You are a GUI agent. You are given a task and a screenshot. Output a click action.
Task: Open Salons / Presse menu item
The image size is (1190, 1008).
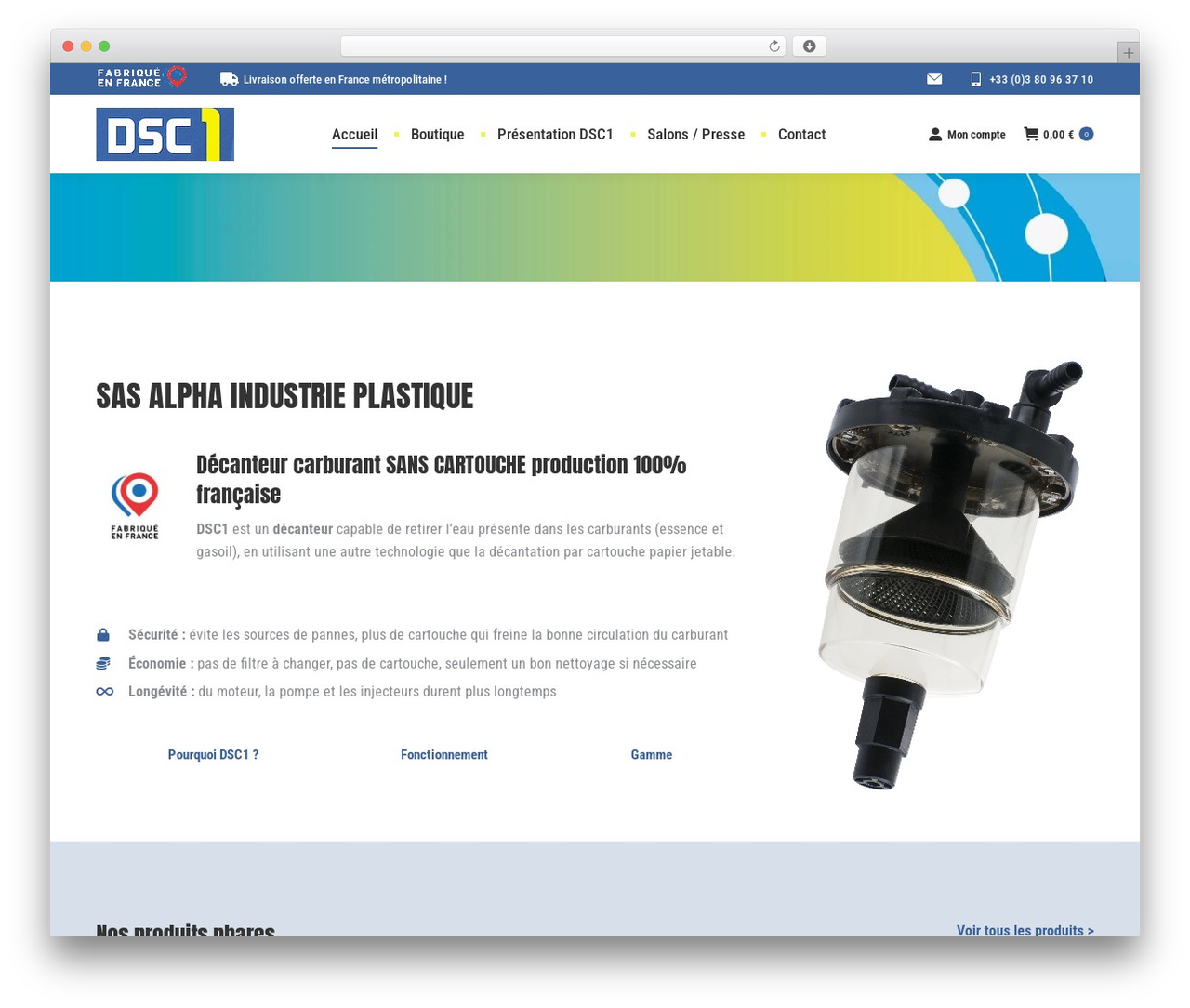[x=696, y=134]
